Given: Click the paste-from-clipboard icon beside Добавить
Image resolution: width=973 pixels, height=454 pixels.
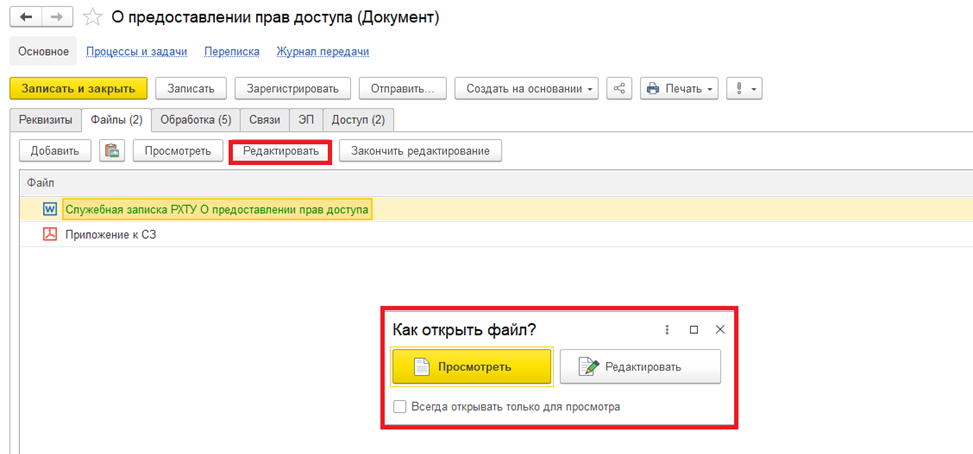Looking at the screenshot, I should click(x=112, y=151).
